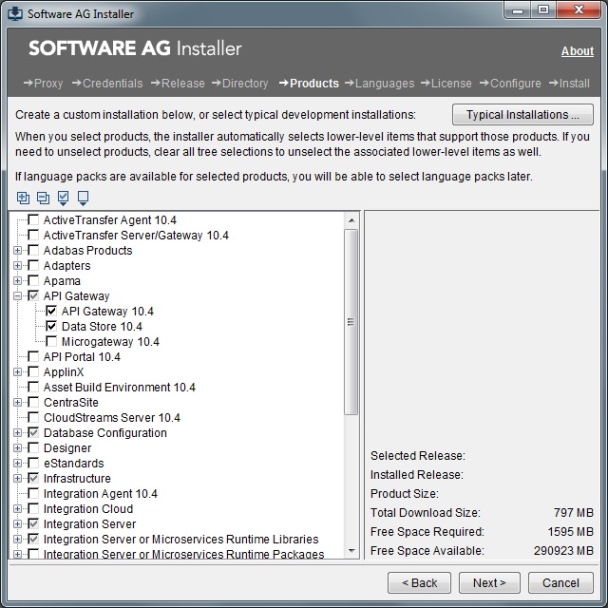Collapse the API Gateway parent node
The image size is (608, 608).
17,296
